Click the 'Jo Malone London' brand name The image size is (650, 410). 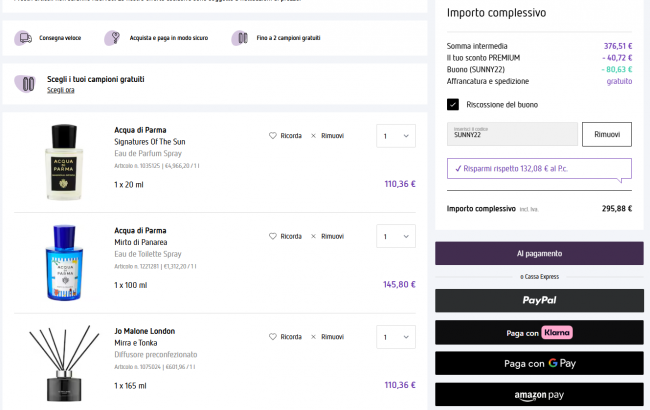click(145, 331)
